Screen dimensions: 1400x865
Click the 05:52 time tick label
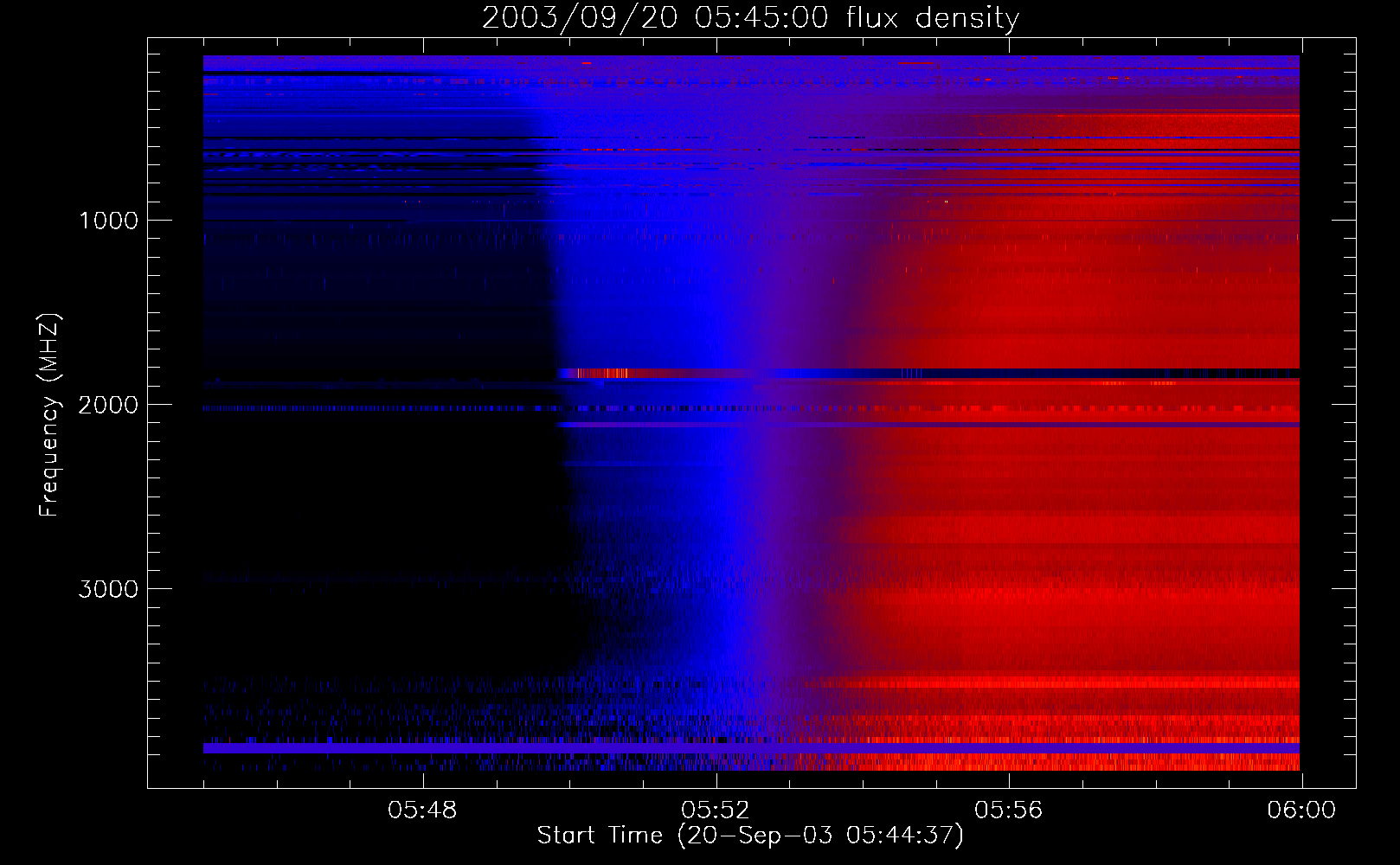point(716,811)
